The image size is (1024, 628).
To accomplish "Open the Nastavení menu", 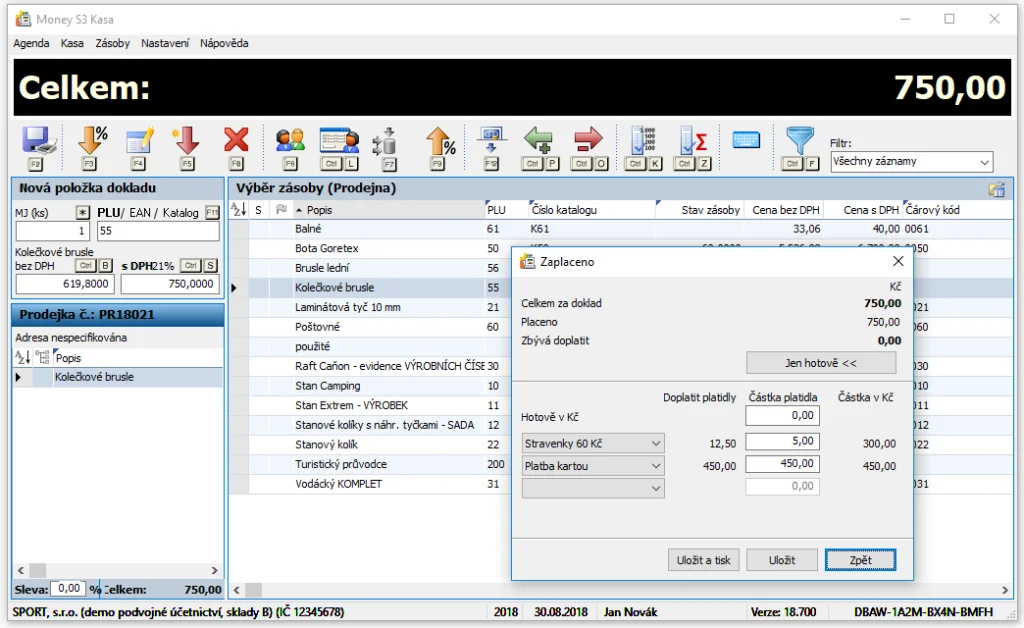I will [x=165, y=43].
